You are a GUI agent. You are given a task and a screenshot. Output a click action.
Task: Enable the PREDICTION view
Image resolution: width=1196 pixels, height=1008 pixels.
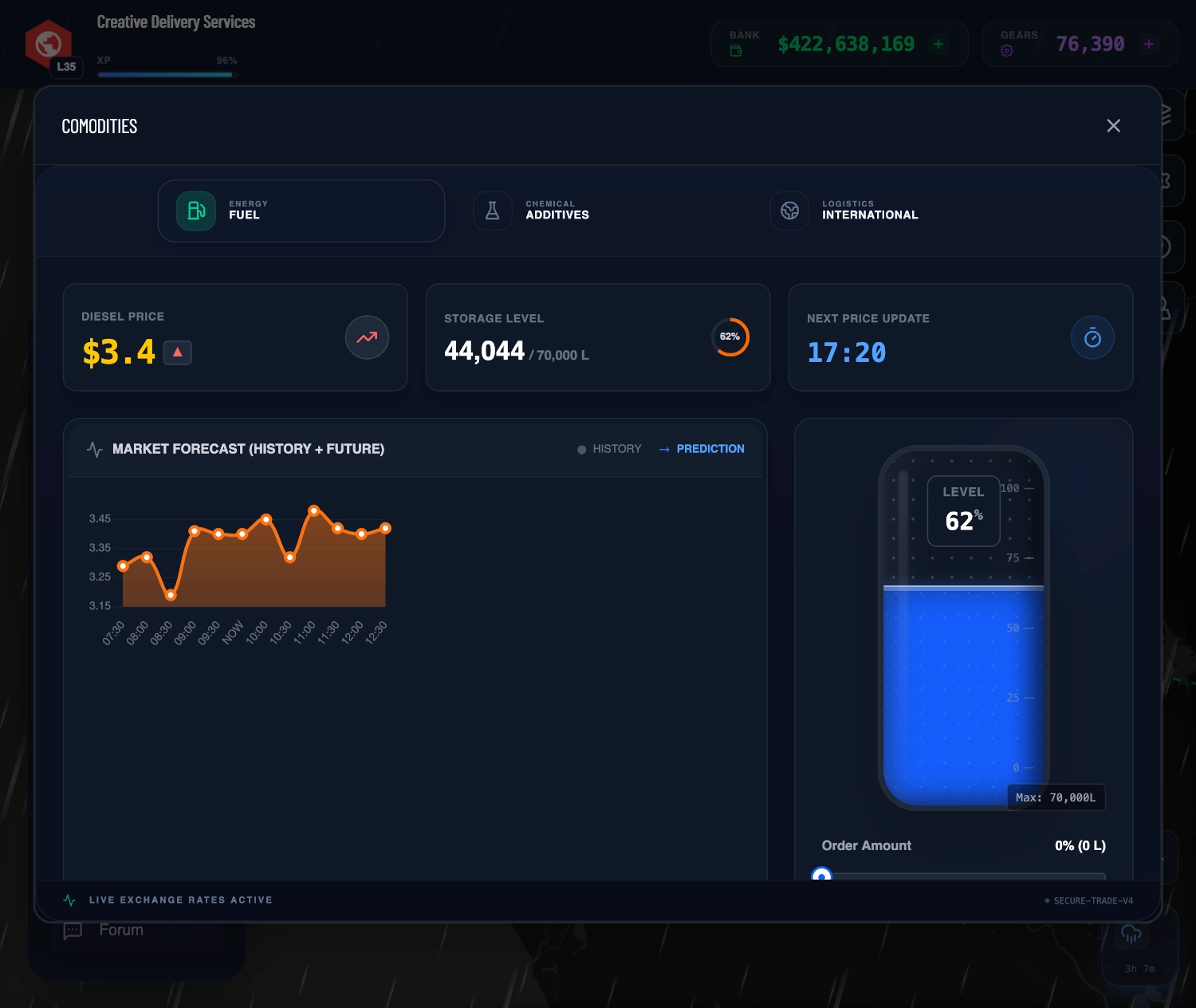710,448
